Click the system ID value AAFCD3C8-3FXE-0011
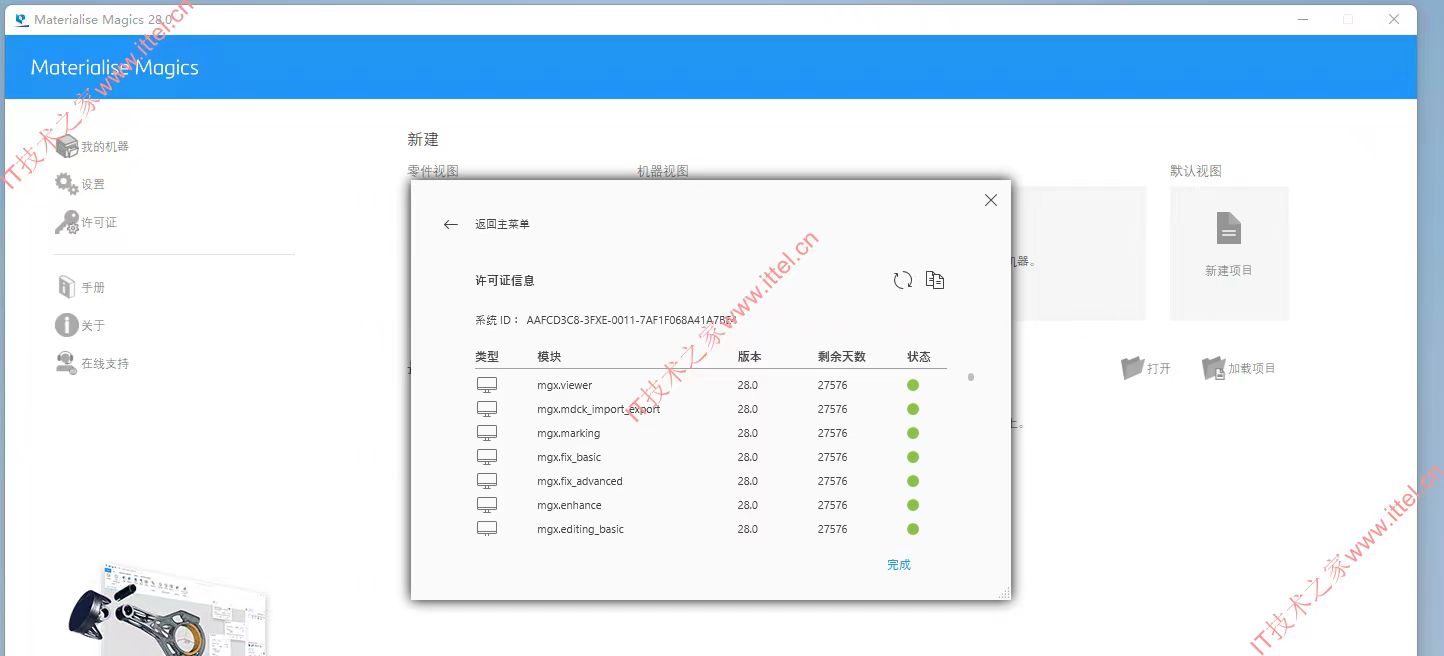The image size is (1444, 656). 631,320
